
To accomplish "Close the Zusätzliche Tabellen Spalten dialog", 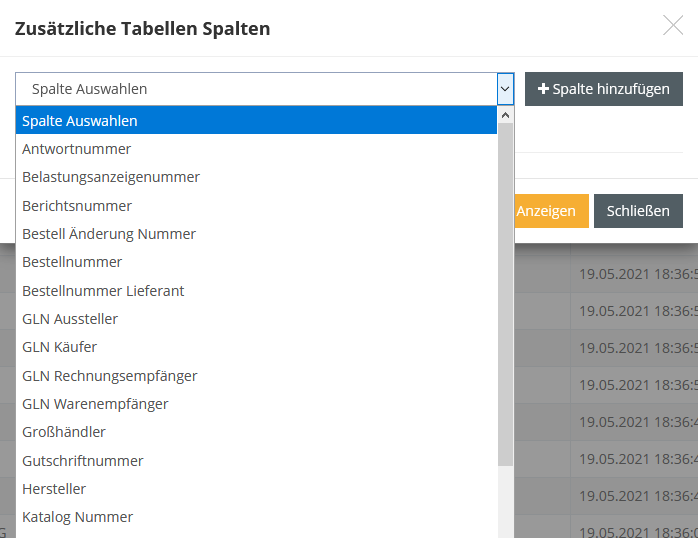I will pos(673,26).
